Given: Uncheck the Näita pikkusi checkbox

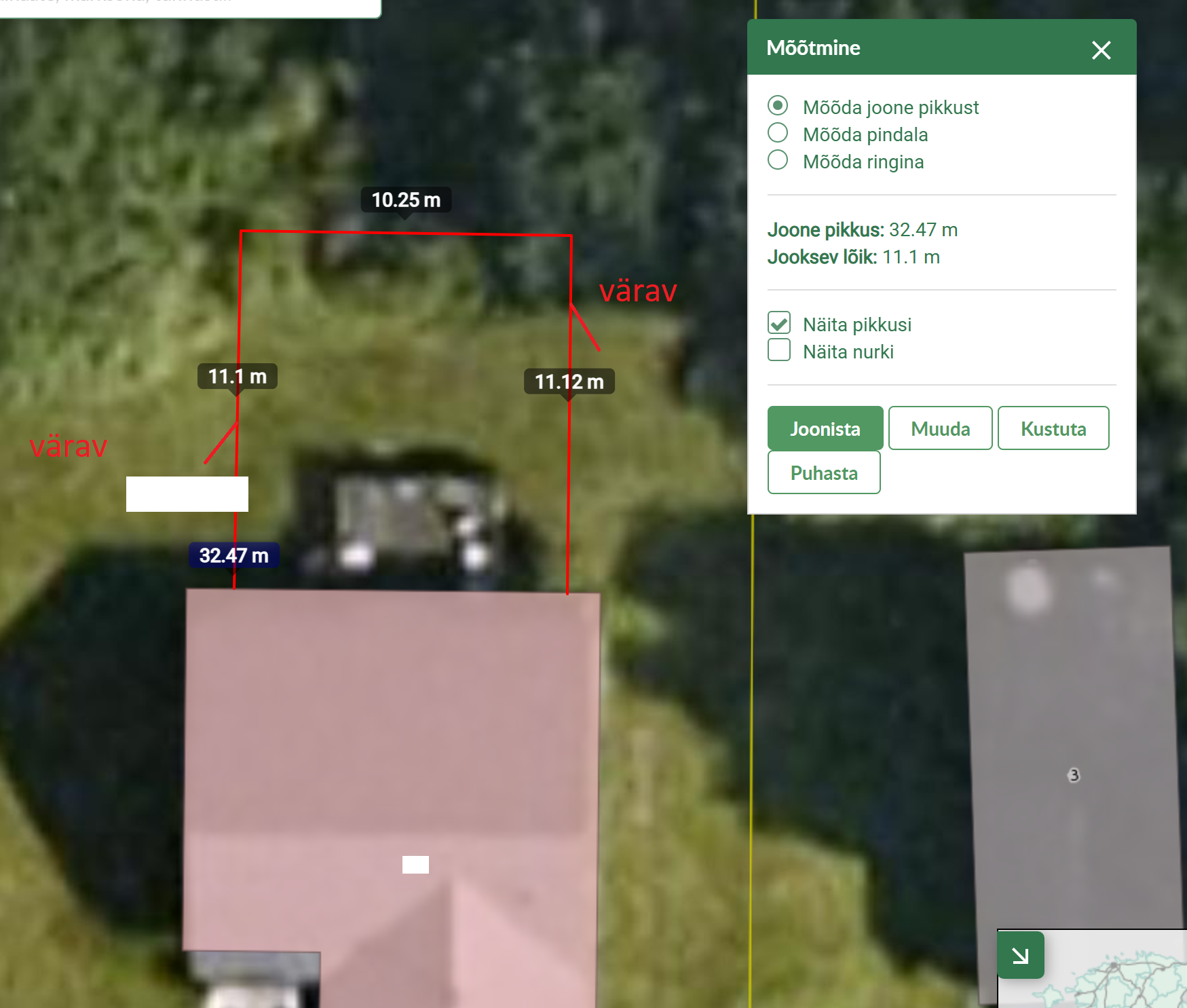Looking at the screenshot, I should pyautogui.click(x=779, y=323).
